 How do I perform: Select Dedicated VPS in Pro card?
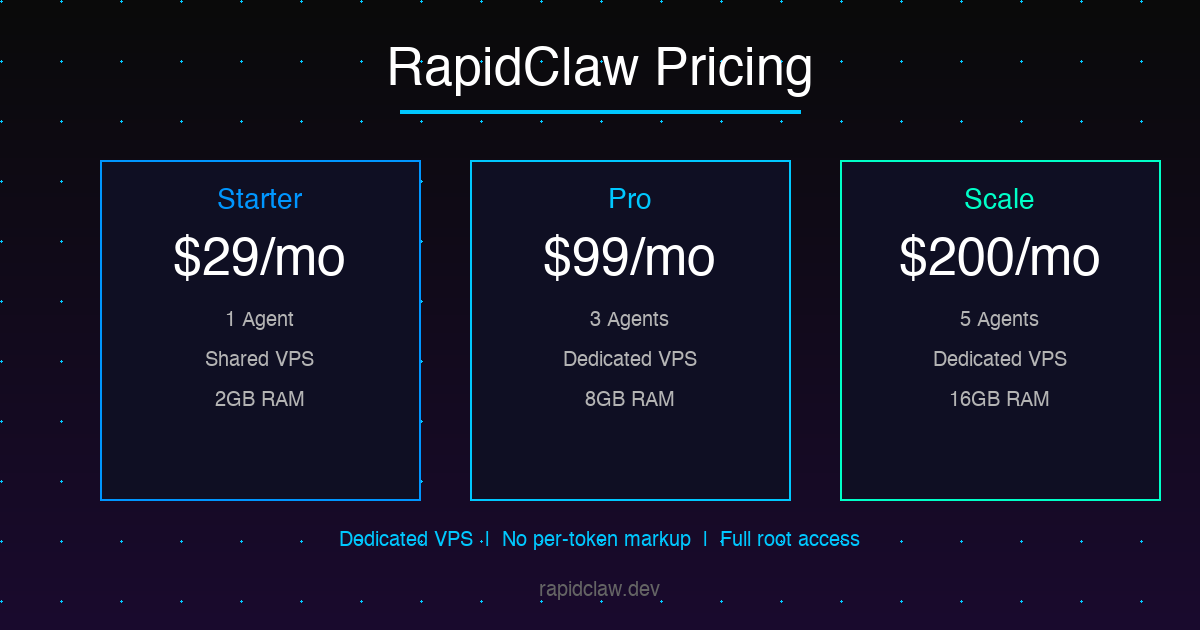[630, 359]
